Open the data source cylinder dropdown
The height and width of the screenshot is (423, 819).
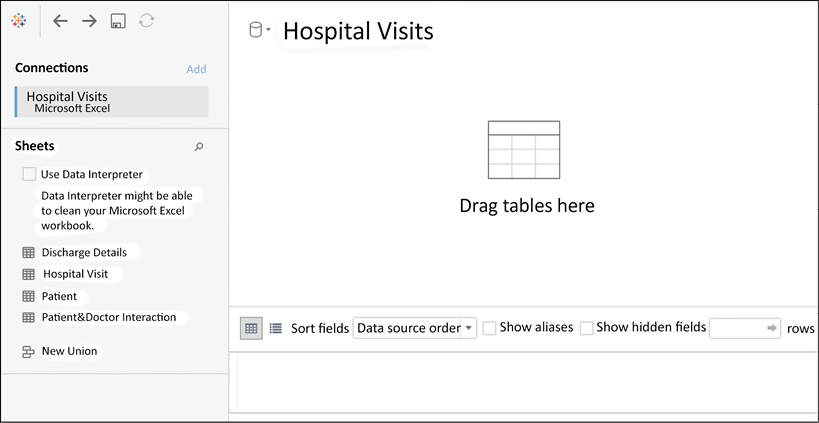pos(260,30)
